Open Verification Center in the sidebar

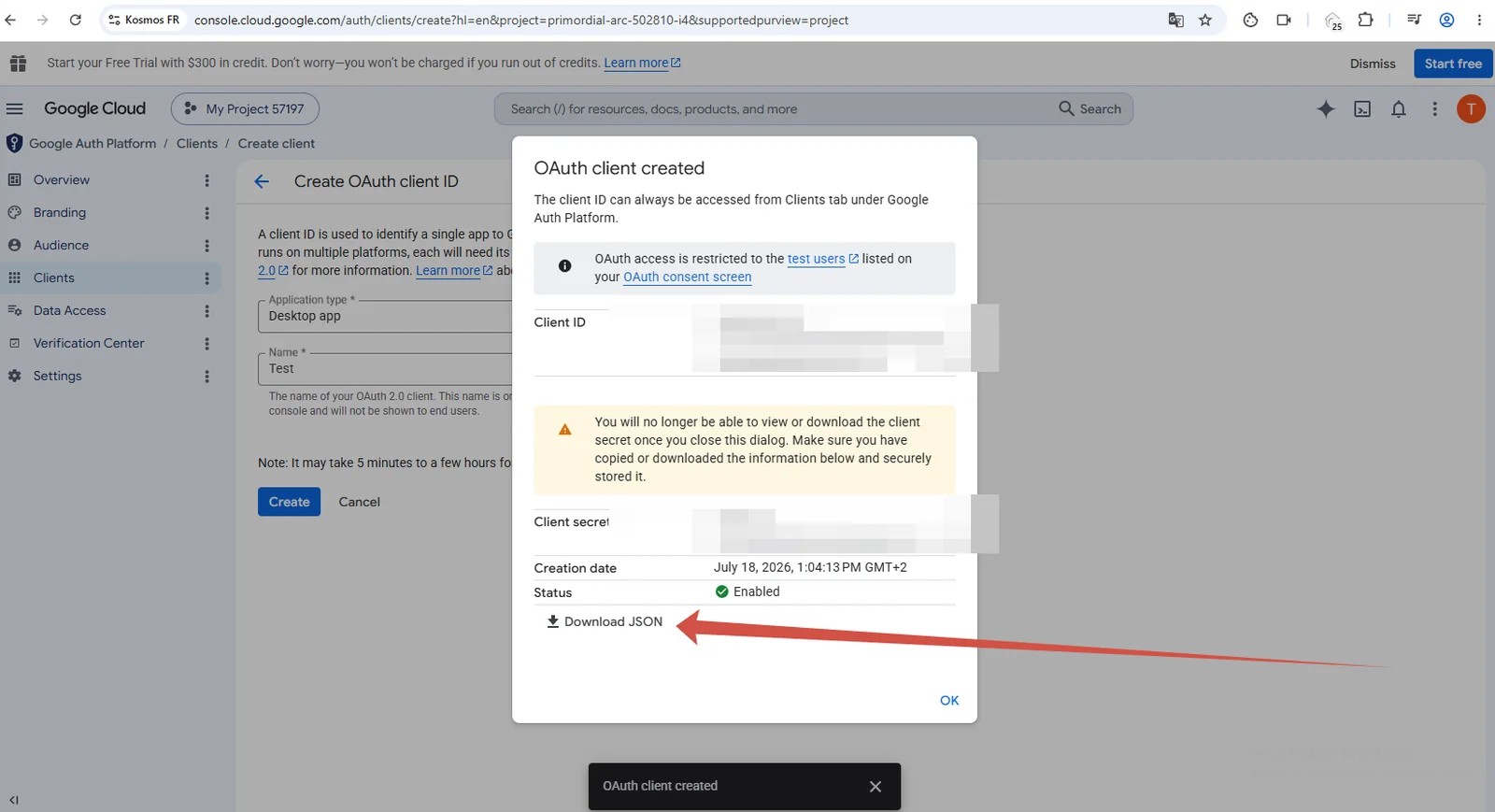[x=89, y=343]
